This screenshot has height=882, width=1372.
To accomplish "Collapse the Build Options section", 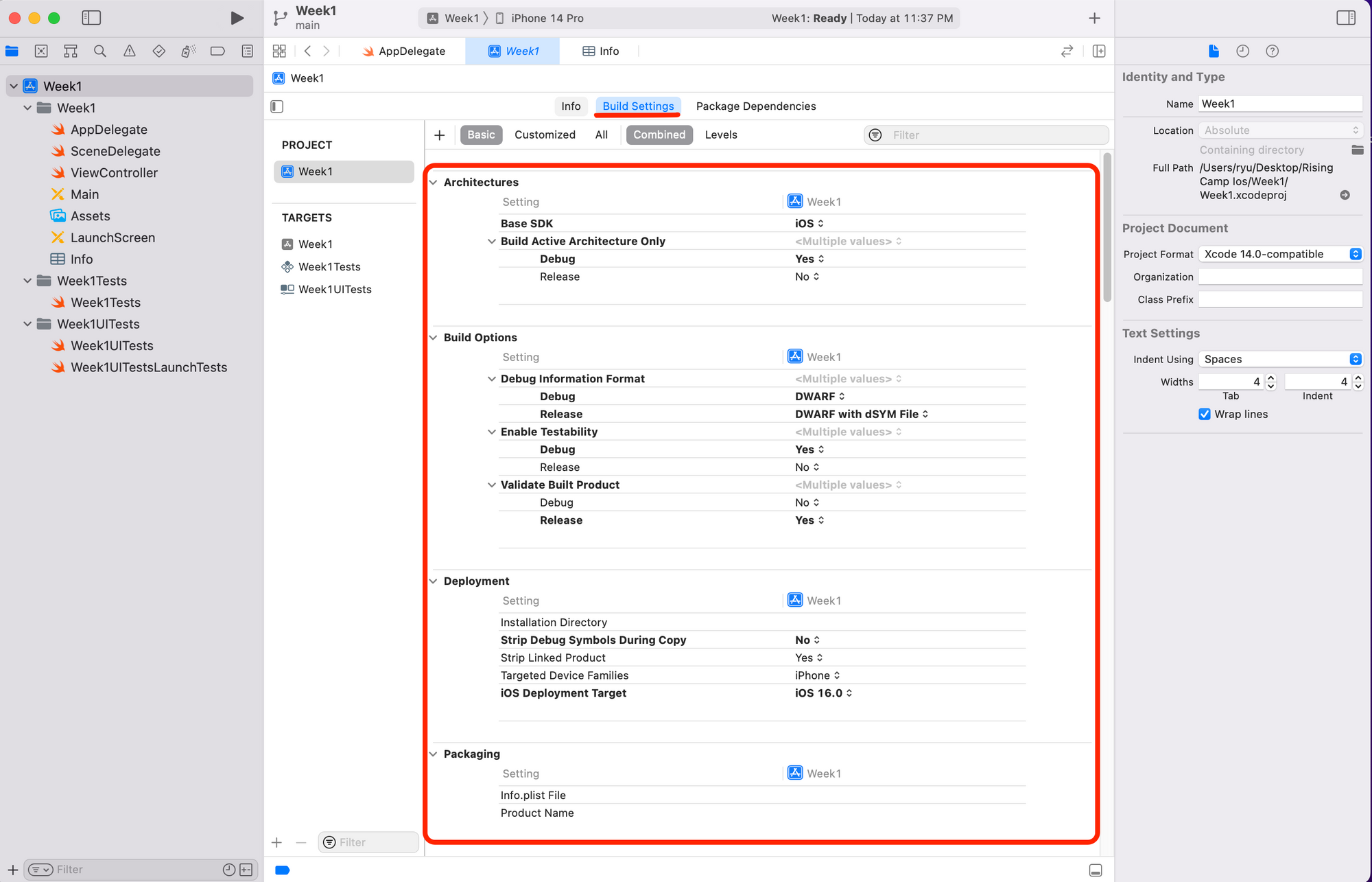I will (x=434, y=337).
